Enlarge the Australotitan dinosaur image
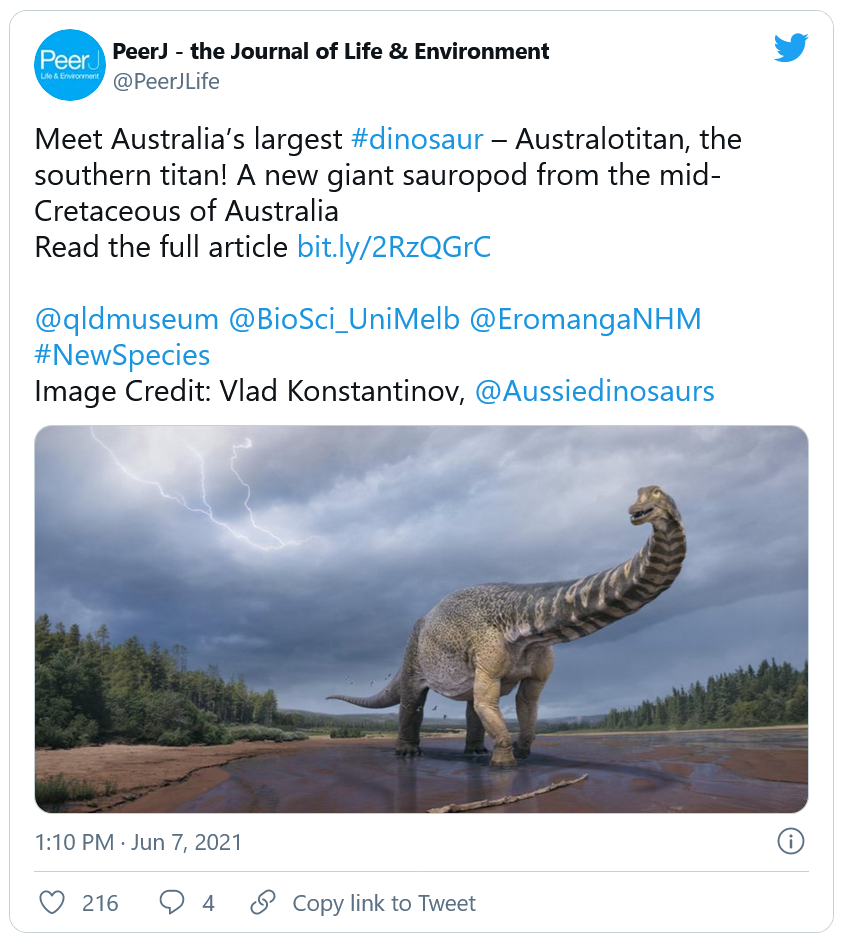 coord(421,619)
